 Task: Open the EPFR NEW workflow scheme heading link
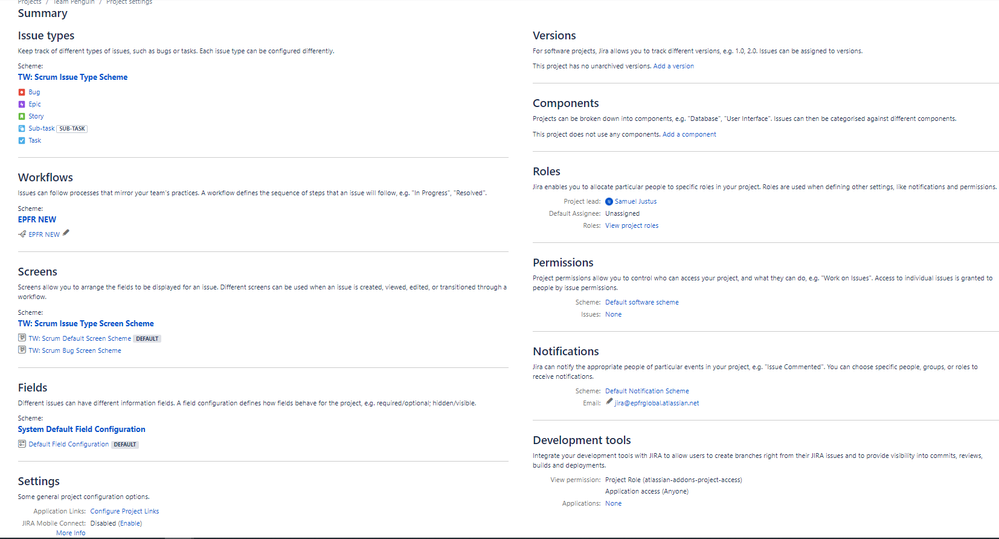(x=37, y=220)
